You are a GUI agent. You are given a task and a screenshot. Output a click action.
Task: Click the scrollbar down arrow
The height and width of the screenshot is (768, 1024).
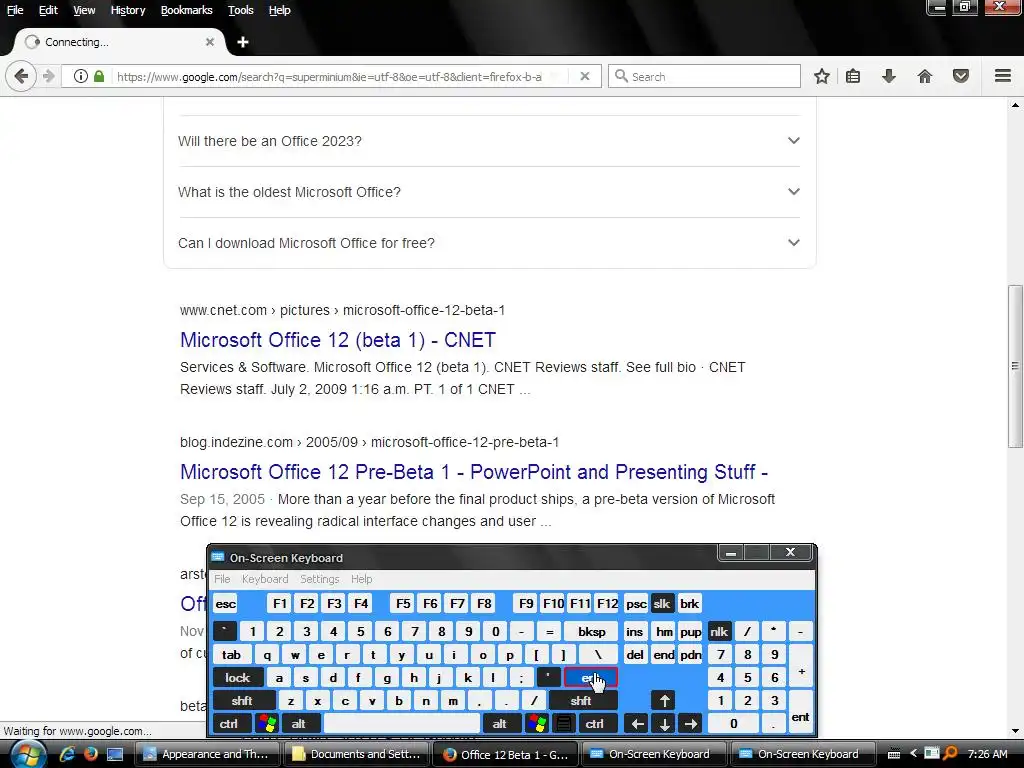[x=1015, y=731]
